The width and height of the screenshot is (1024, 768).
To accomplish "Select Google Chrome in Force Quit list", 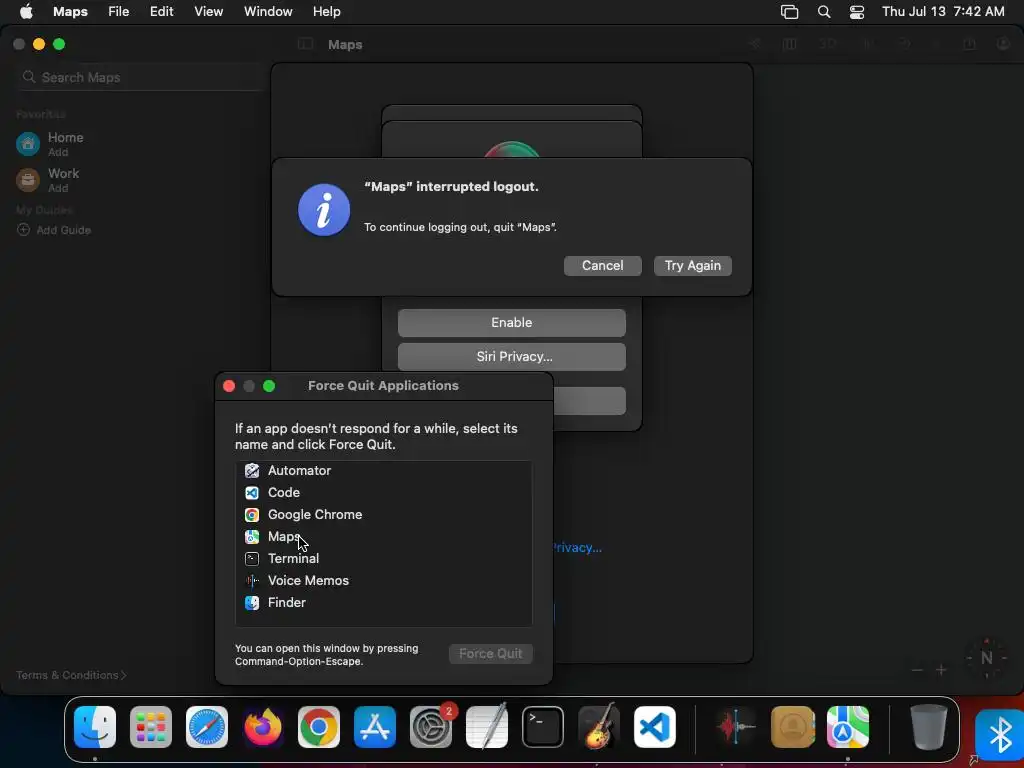I will point(383,515).
